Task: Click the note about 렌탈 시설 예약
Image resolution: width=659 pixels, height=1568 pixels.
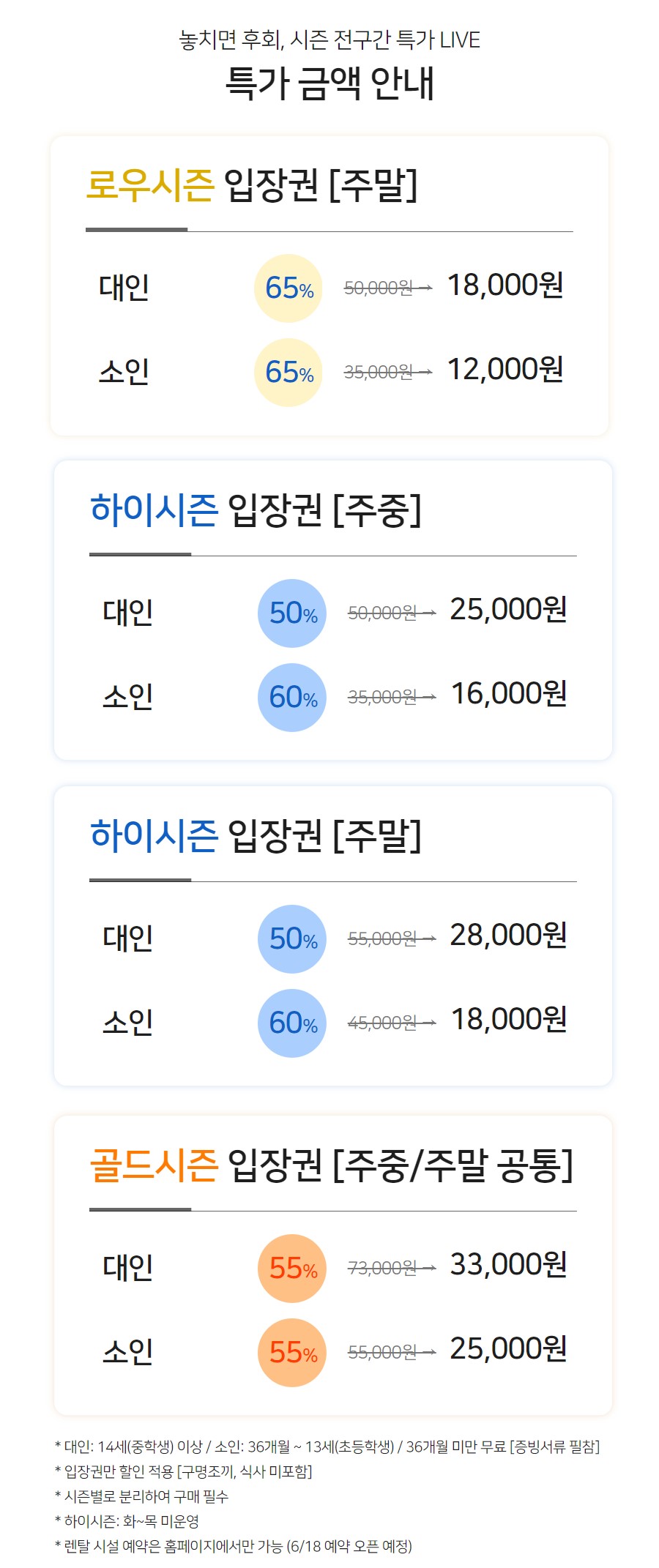Action: coord(234,1546)
